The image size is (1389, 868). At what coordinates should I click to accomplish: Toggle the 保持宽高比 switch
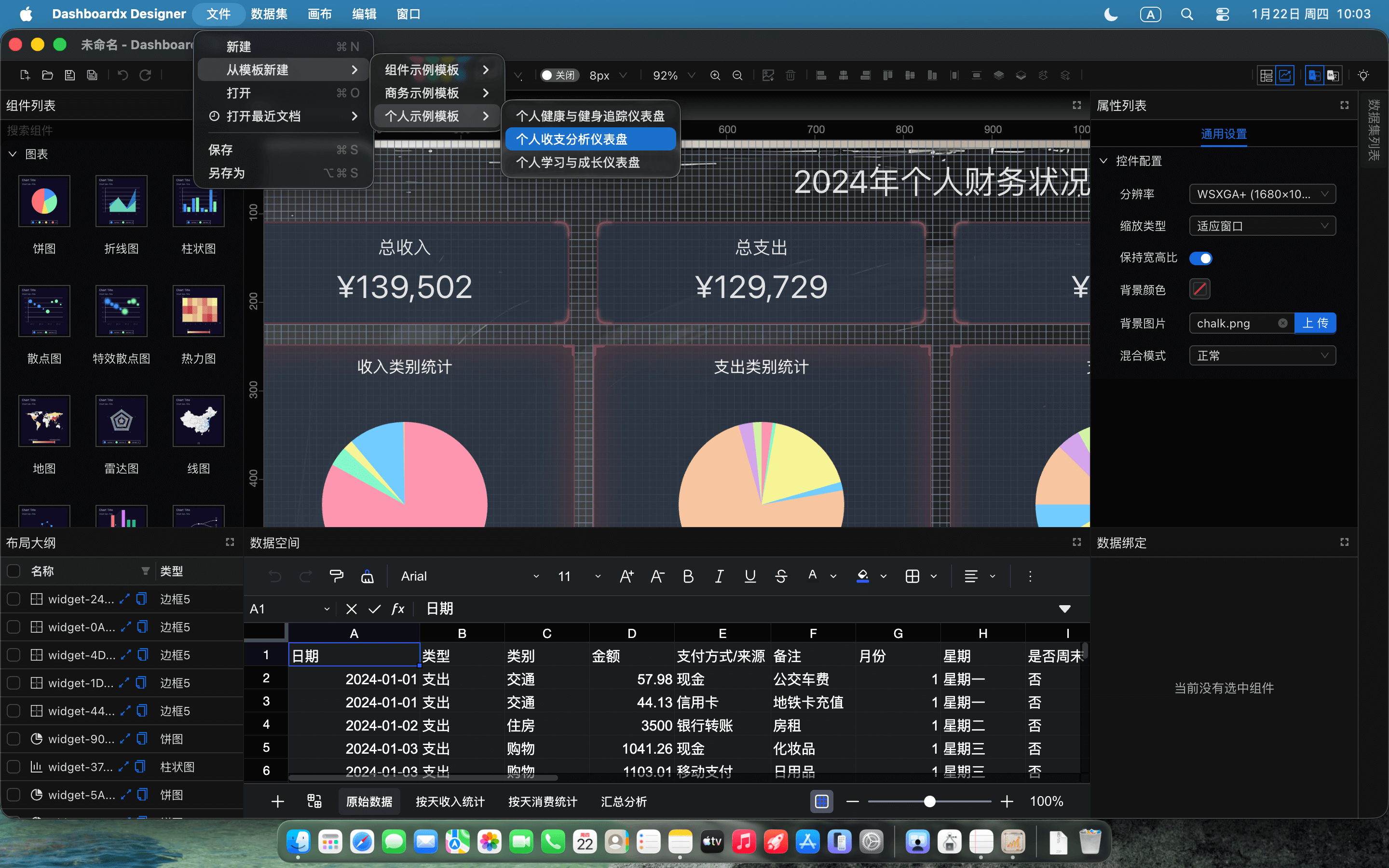pyautogui.click(x=1200, y=258)
